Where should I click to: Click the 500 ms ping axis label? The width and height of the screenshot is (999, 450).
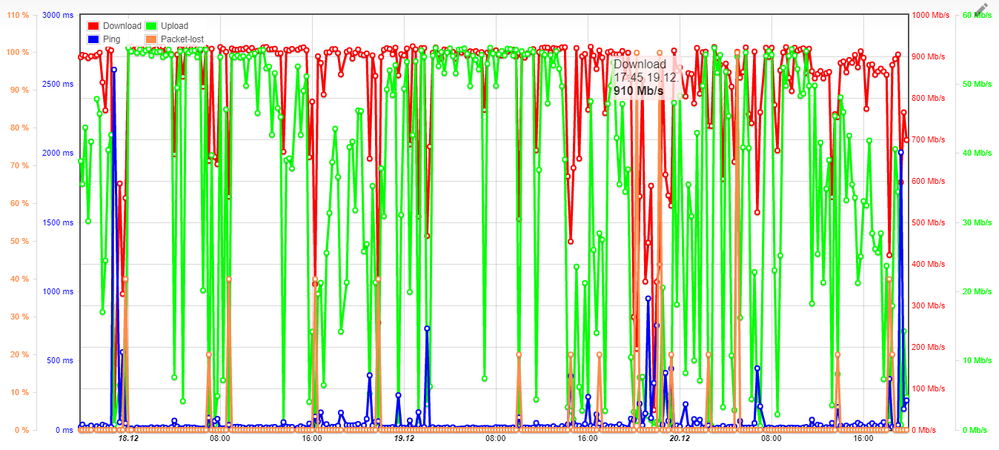click(60, 361)
